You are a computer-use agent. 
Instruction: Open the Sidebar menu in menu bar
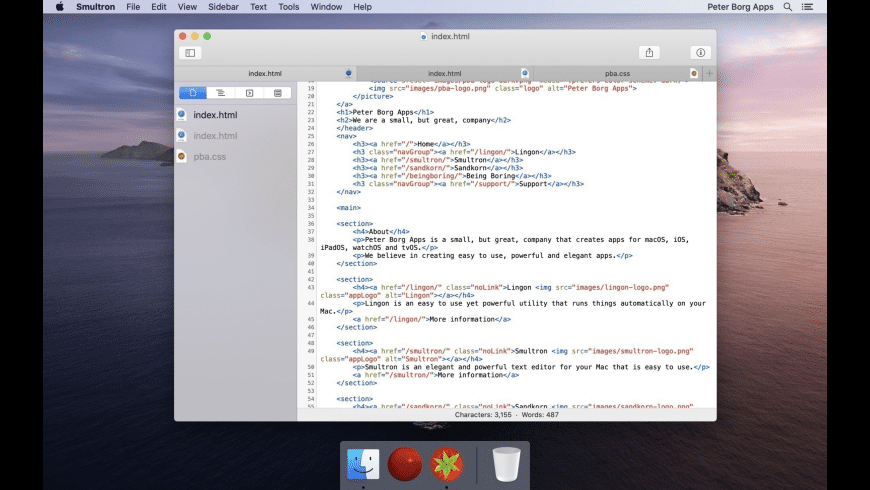click(x=223, y=7)
